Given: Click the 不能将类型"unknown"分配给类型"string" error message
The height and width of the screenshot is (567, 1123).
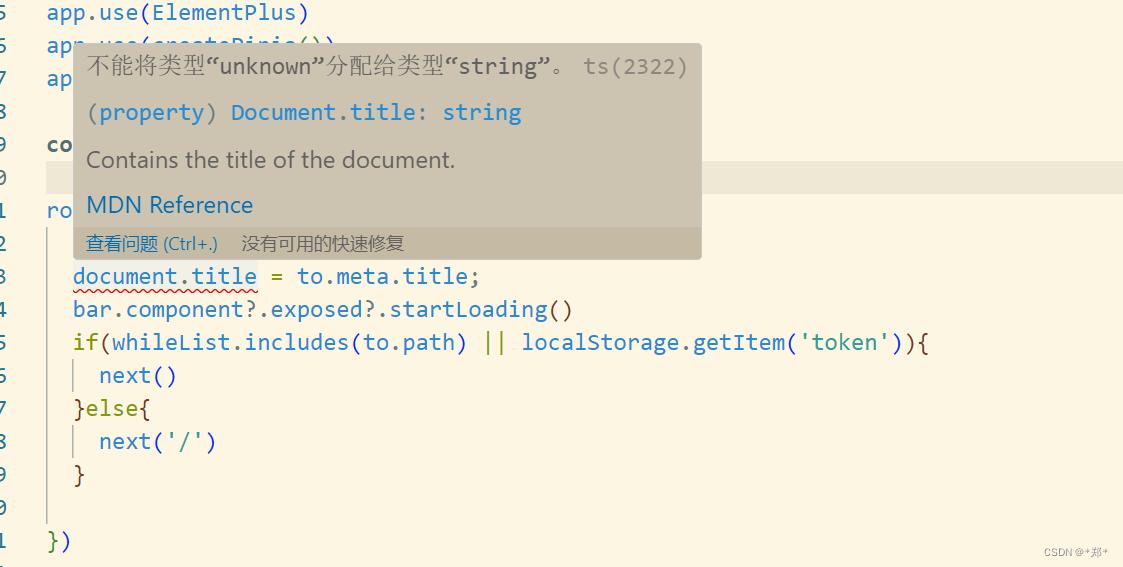Looking at the screenshot, I should (x=327, y=67).
